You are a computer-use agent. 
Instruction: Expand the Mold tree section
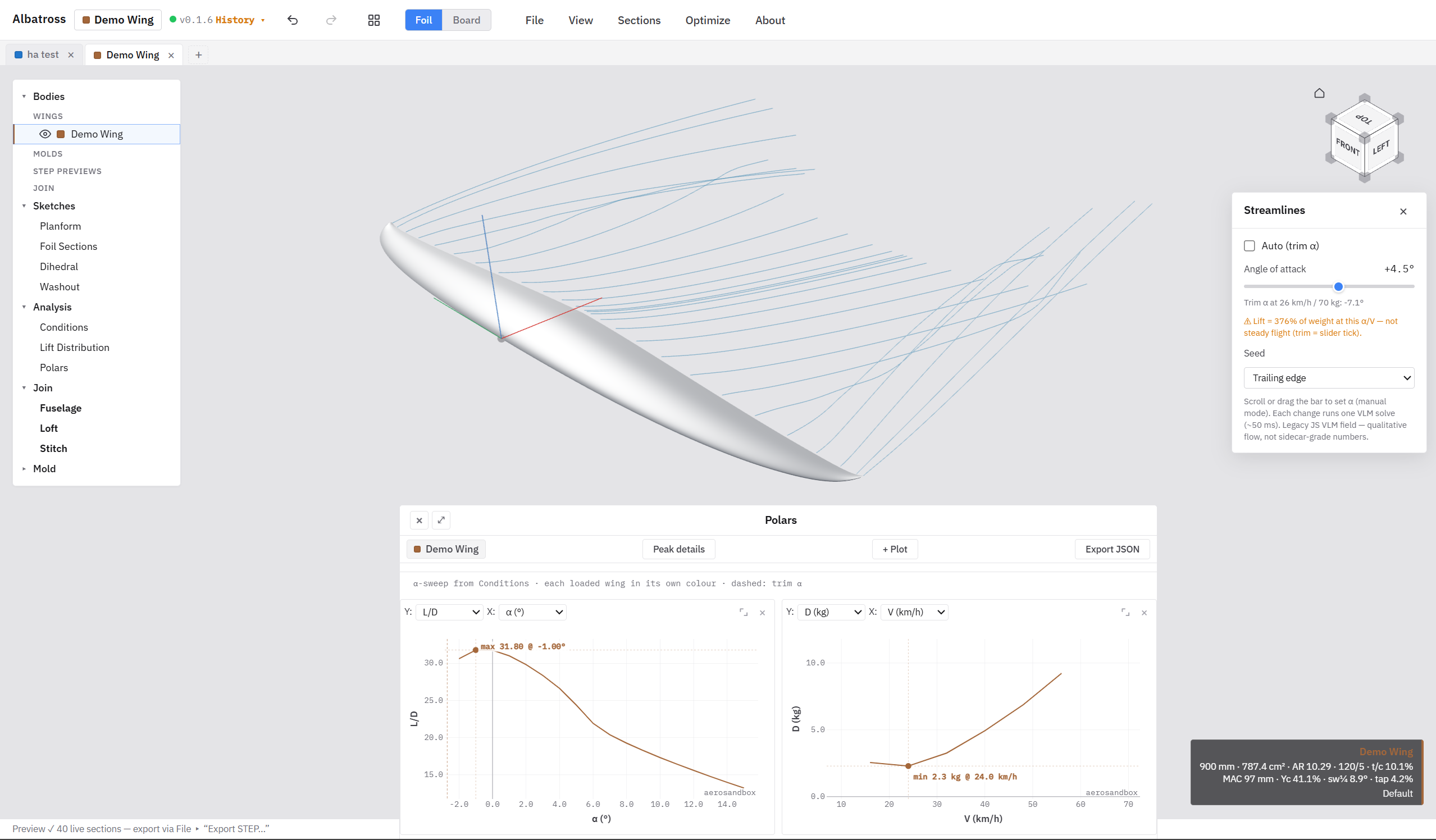[24, 468]
